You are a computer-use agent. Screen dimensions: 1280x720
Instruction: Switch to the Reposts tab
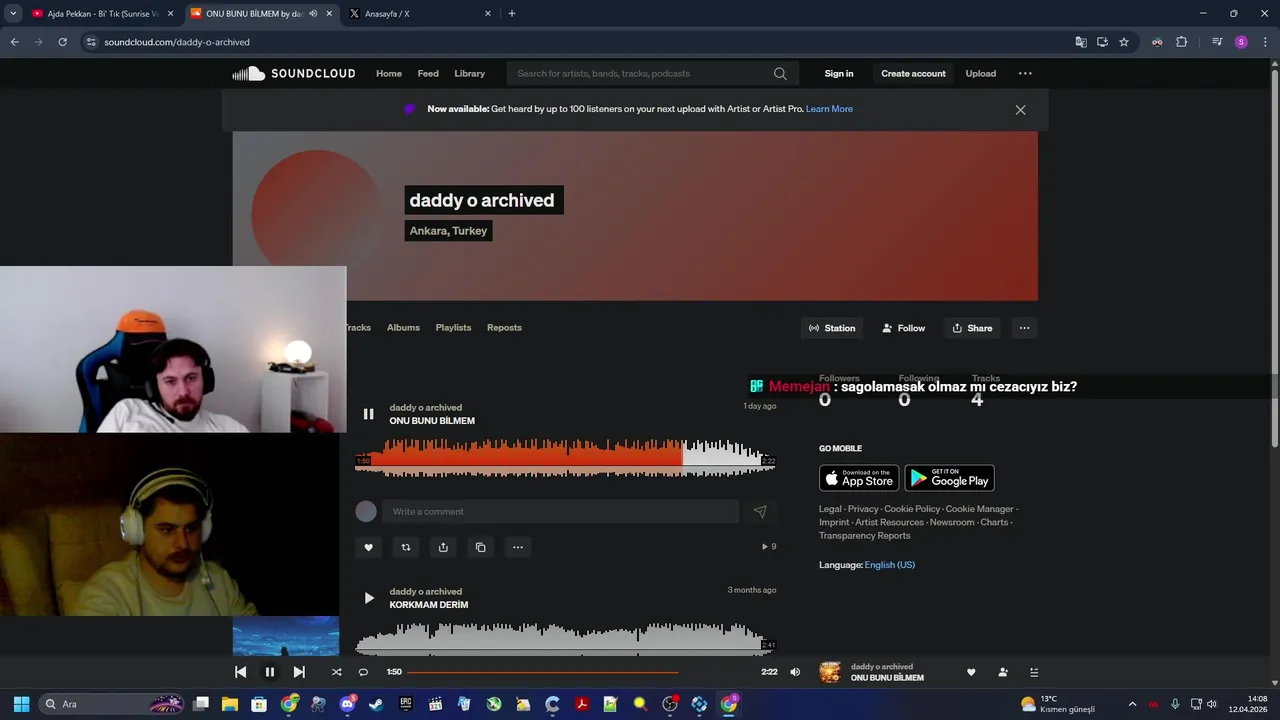click(x=504, y=328)
